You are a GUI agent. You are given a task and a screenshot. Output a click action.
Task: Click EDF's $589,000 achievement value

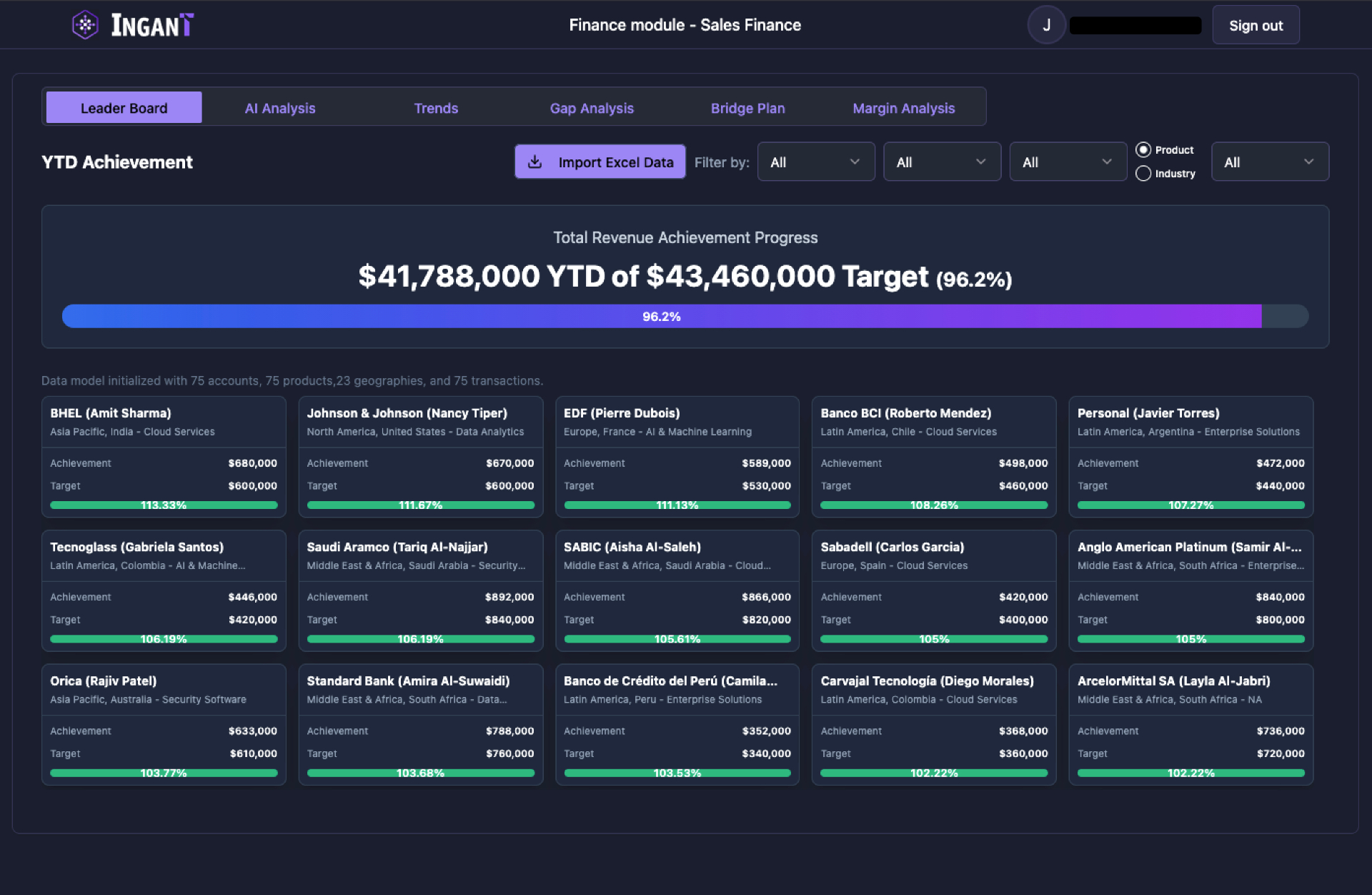(766, 463)
